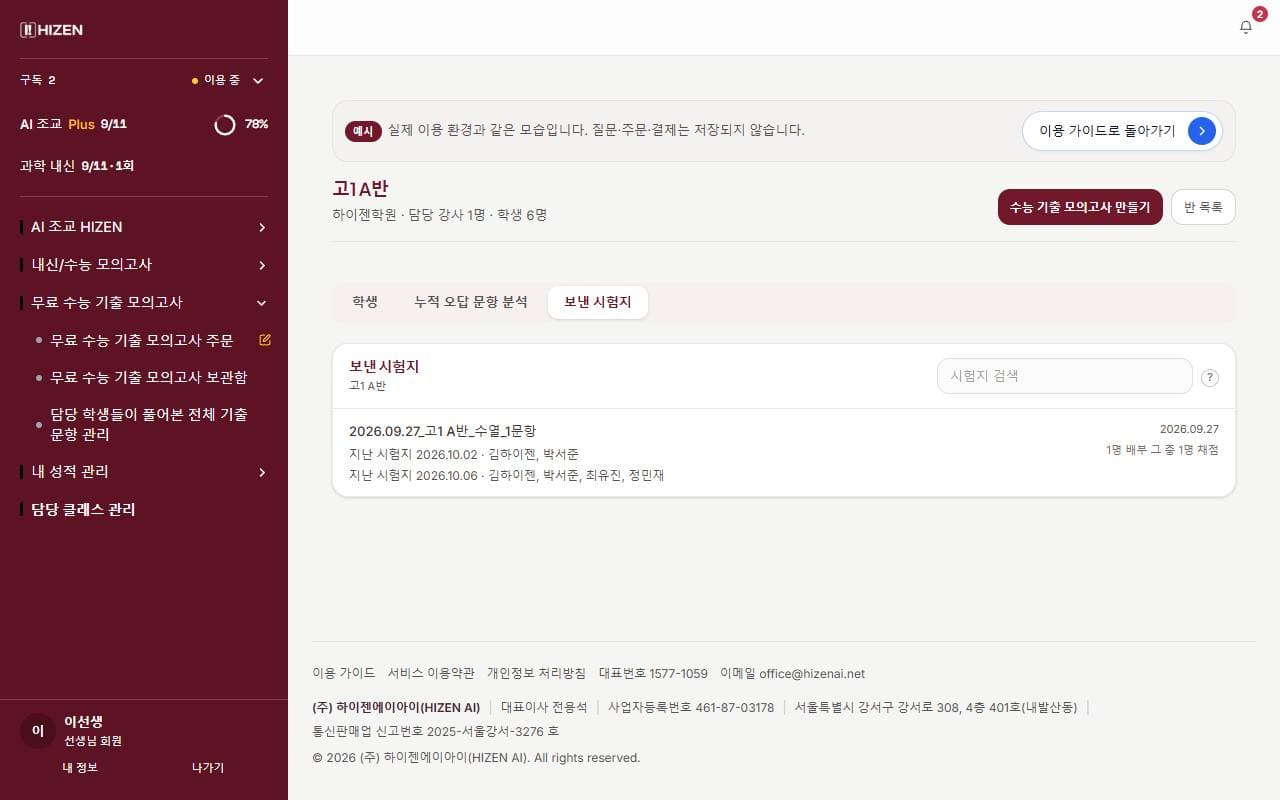Viewport: 1280px width, 800px height.
Task: Open the help question mark icon
Action: (x=1209, y=377)
